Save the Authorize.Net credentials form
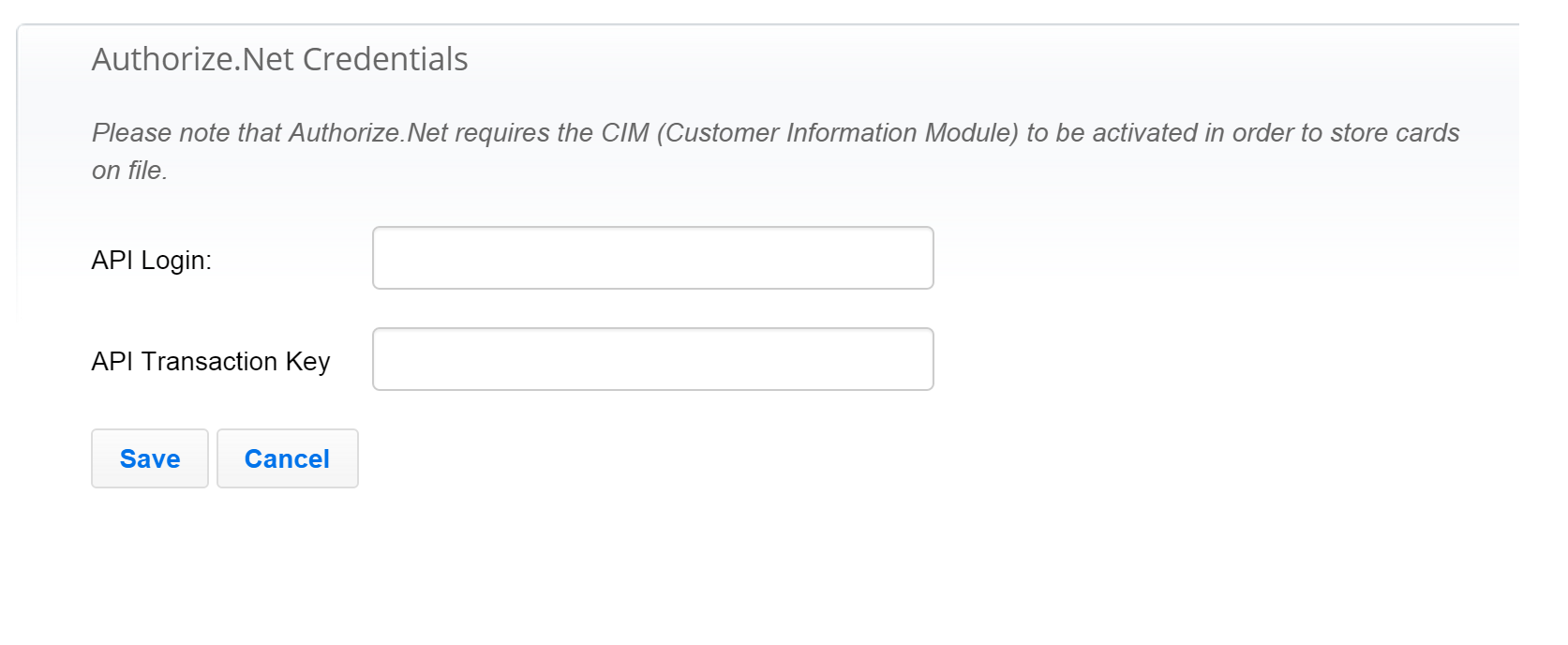1568x645 pixels. [x=150, y=458]
